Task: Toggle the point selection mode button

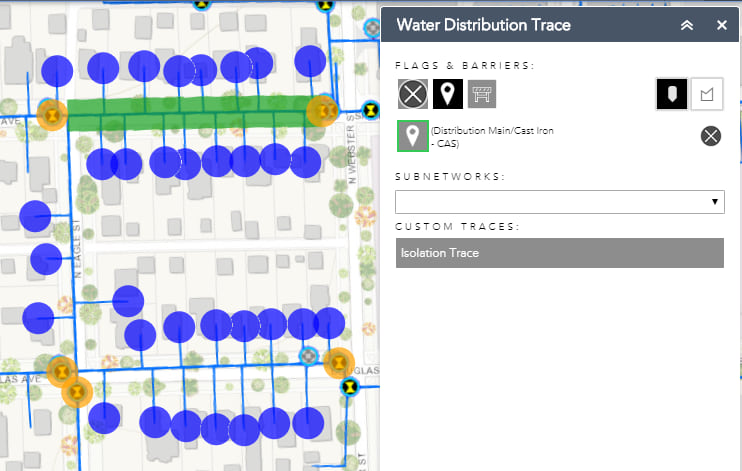Action: (671, 94)
